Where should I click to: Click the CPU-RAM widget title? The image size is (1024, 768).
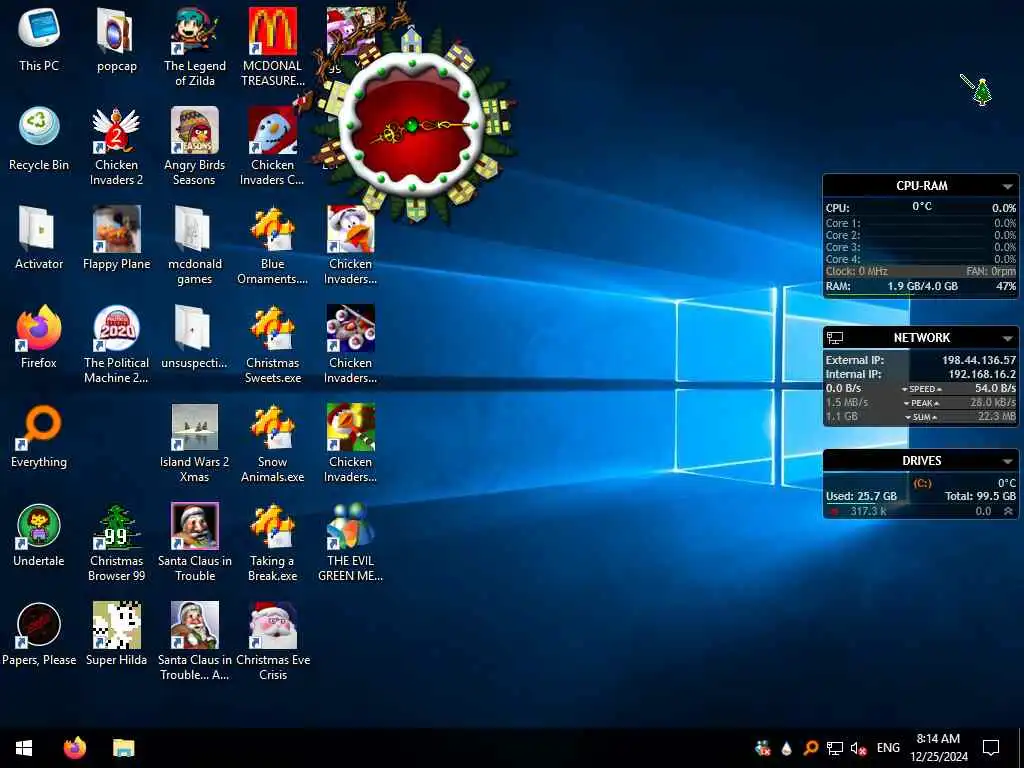point(921,186)
